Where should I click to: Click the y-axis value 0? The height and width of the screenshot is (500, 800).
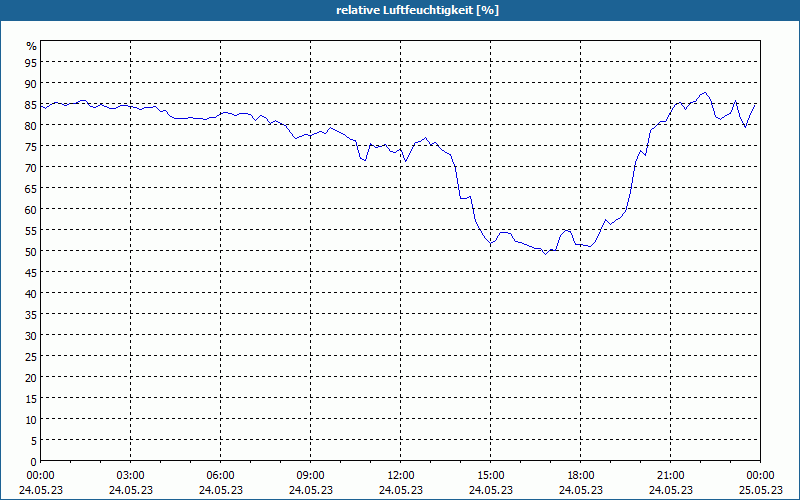point(34,462)
